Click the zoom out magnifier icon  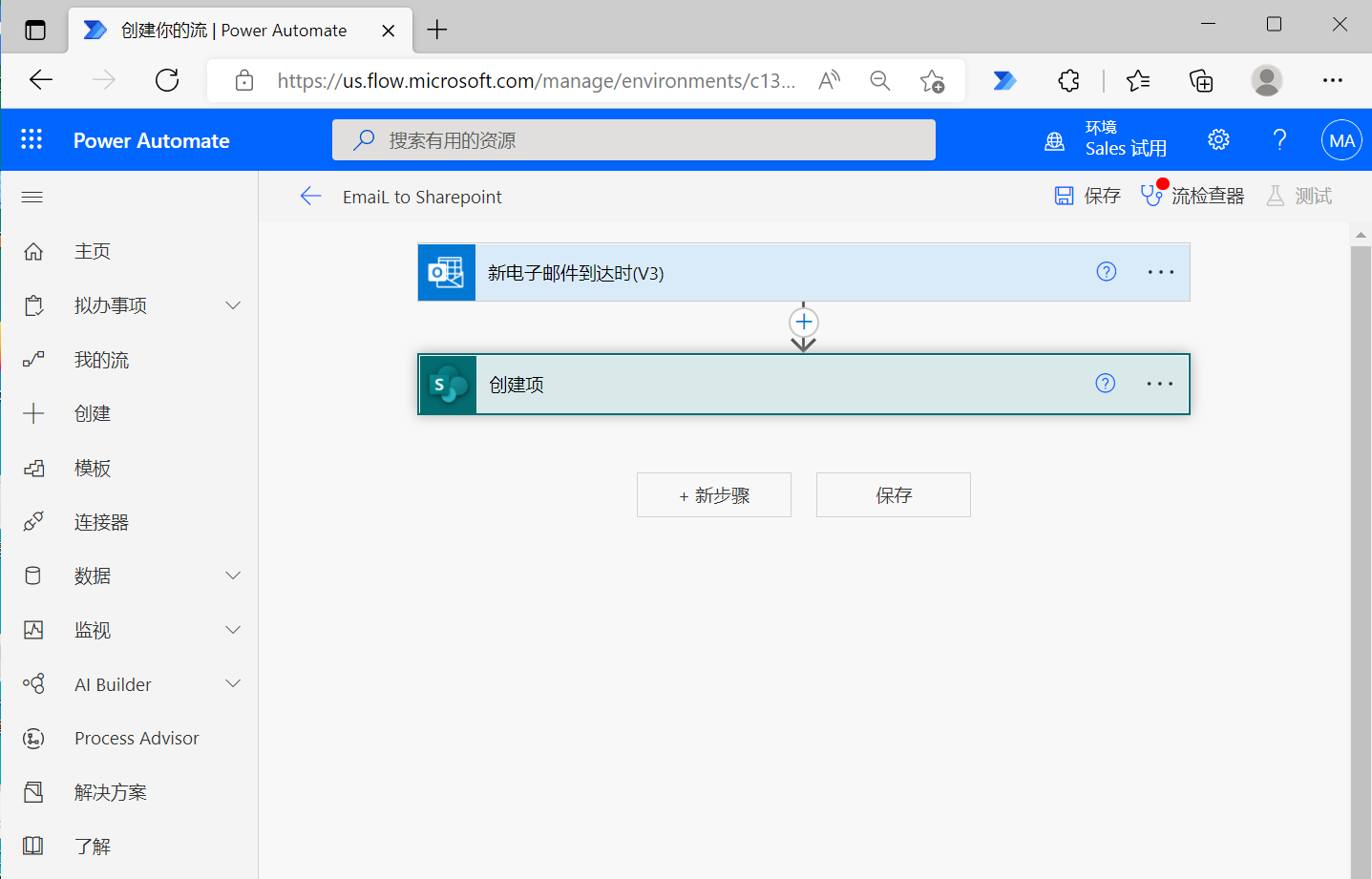[x=880, y=81]
